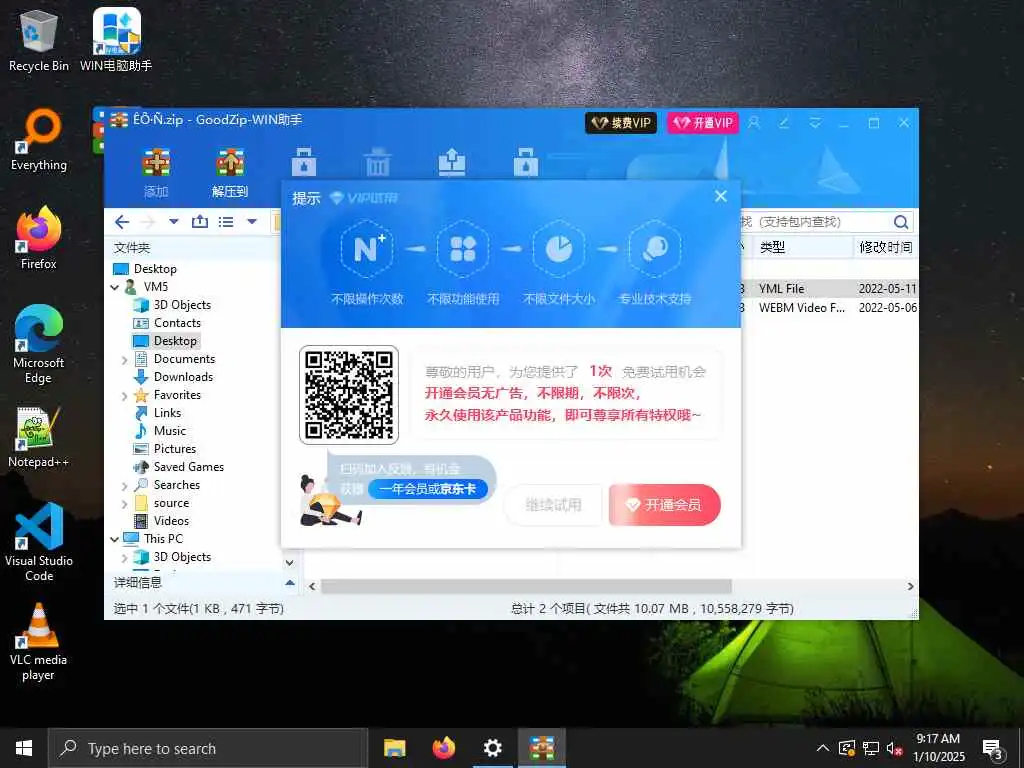The width and height of the screenshot is (1024, 768).
Task: Expand 3D Objects under This PC
Action: [x=125, y=558]
